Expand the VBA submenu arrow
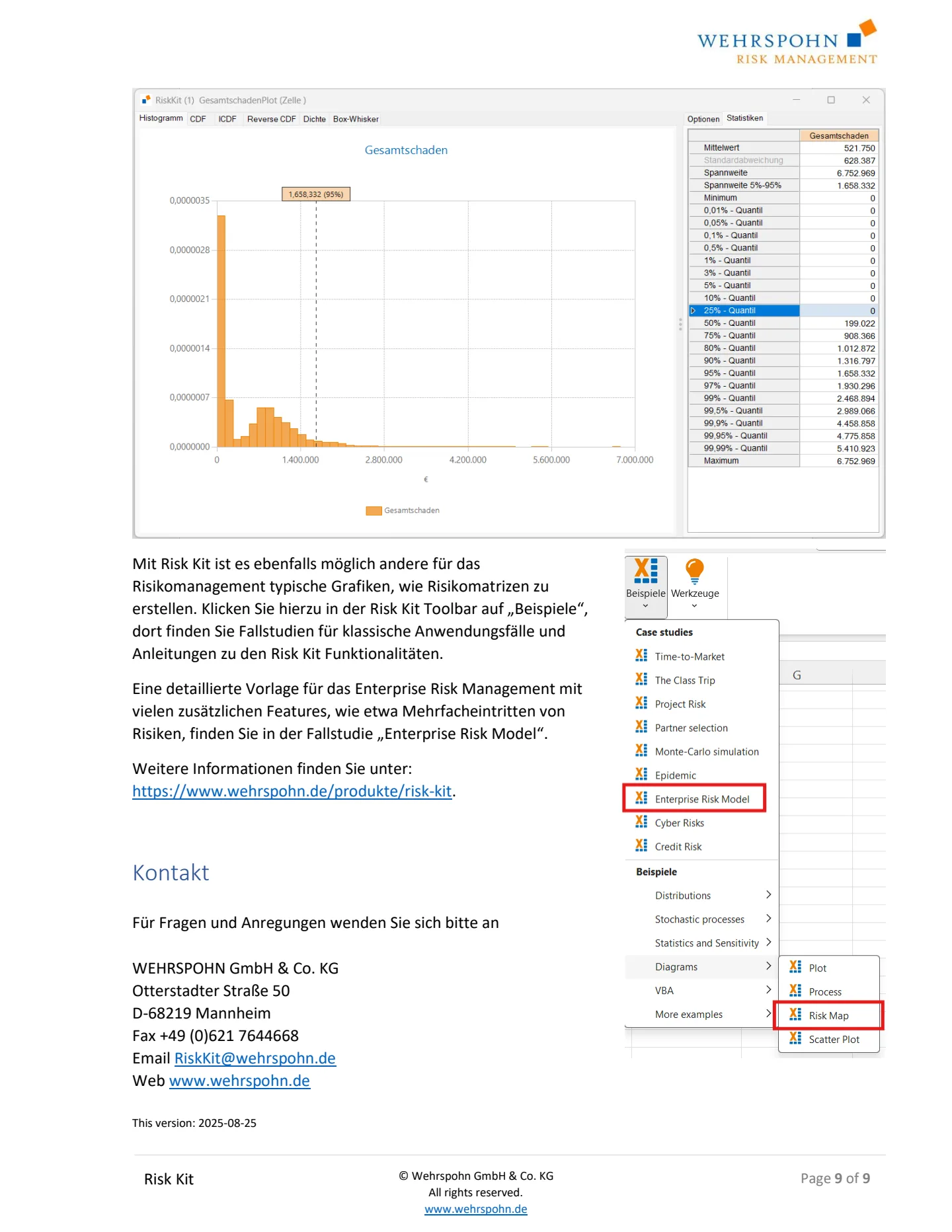This screenshot has height=1232, width=952. tap(768, 990)
